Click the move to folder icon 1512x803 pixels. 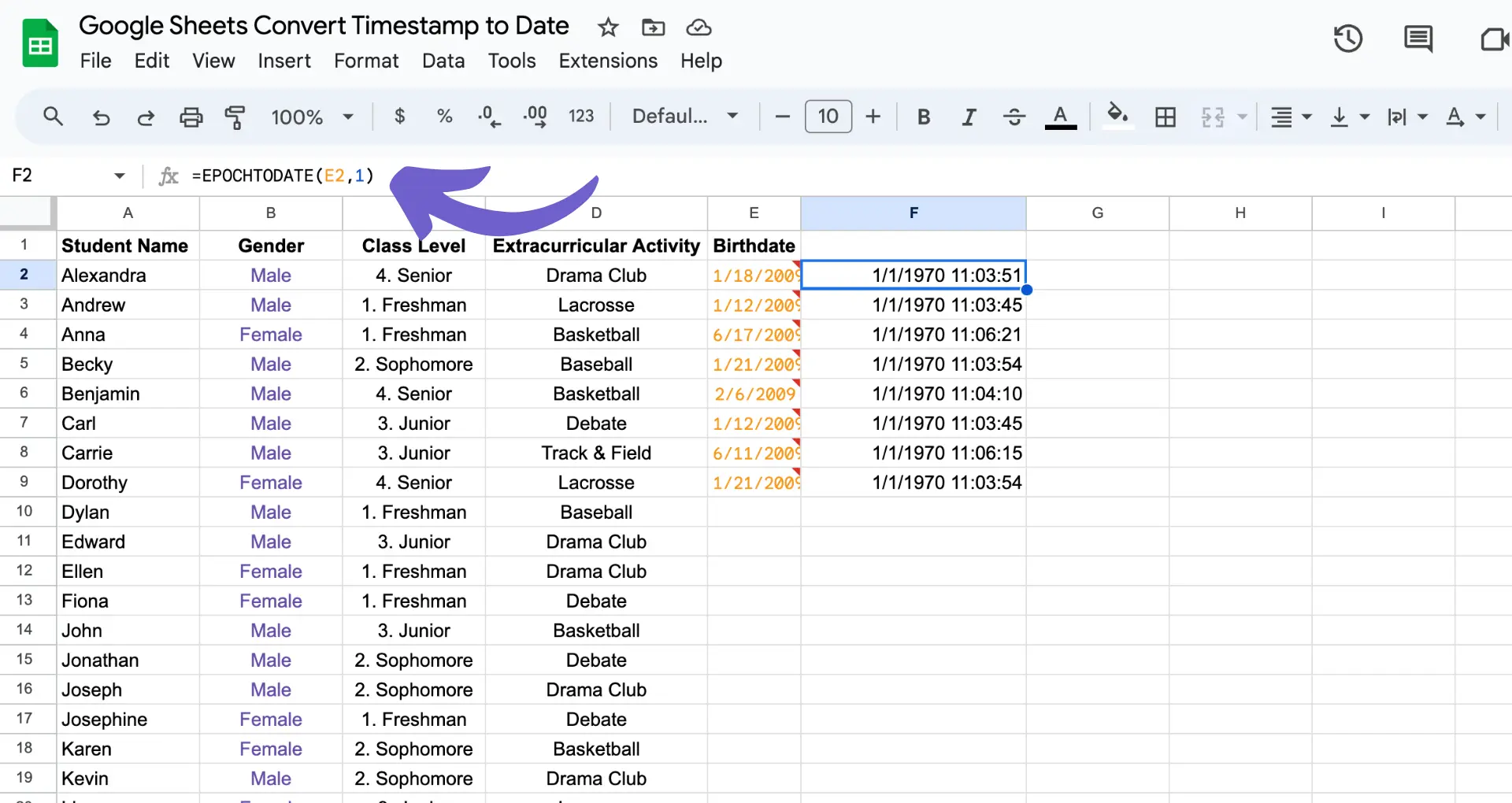coord(653,28)
